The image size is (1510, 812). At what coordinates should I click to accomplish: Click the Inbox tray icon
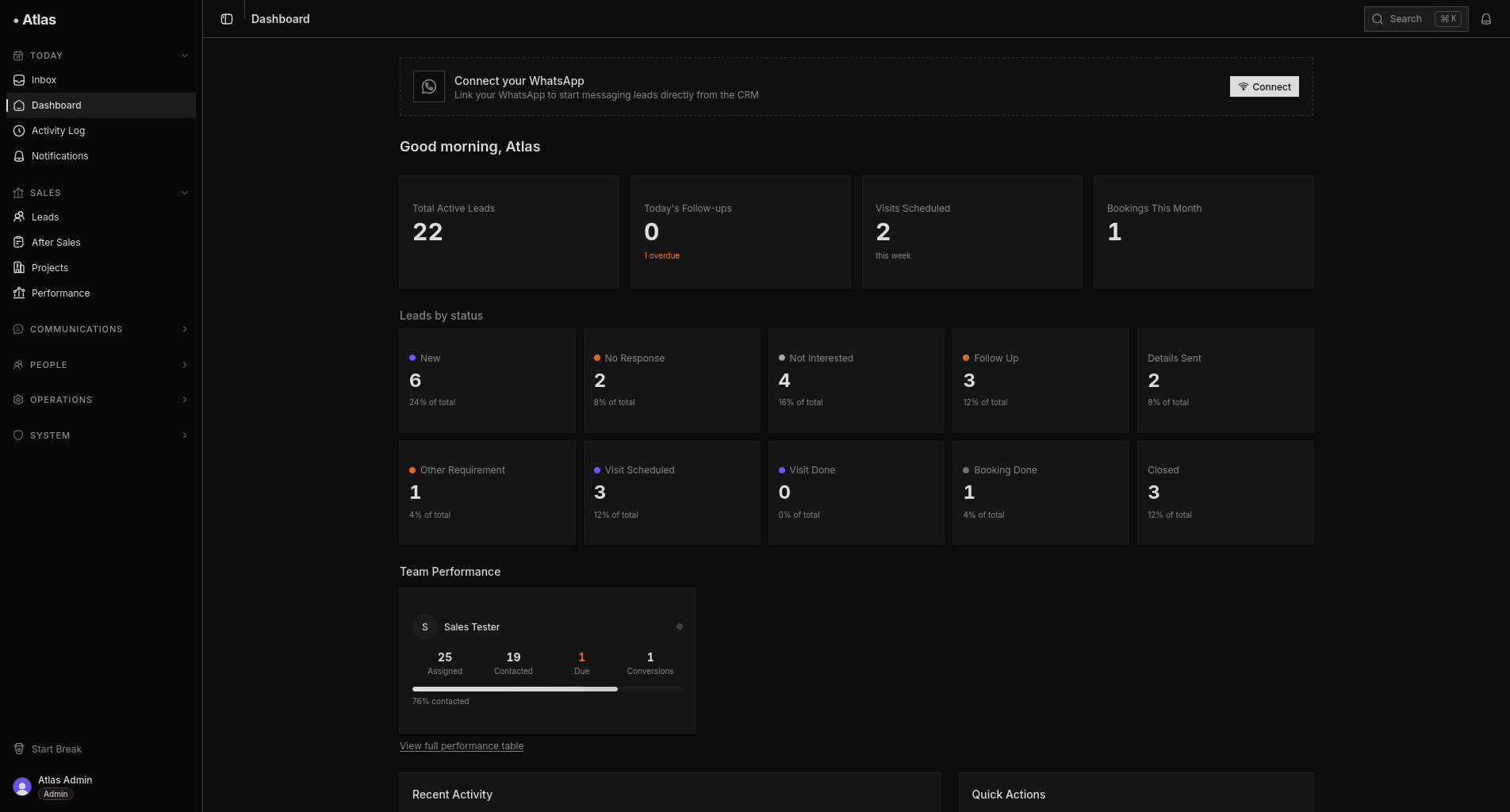click(x=19, y=80)
